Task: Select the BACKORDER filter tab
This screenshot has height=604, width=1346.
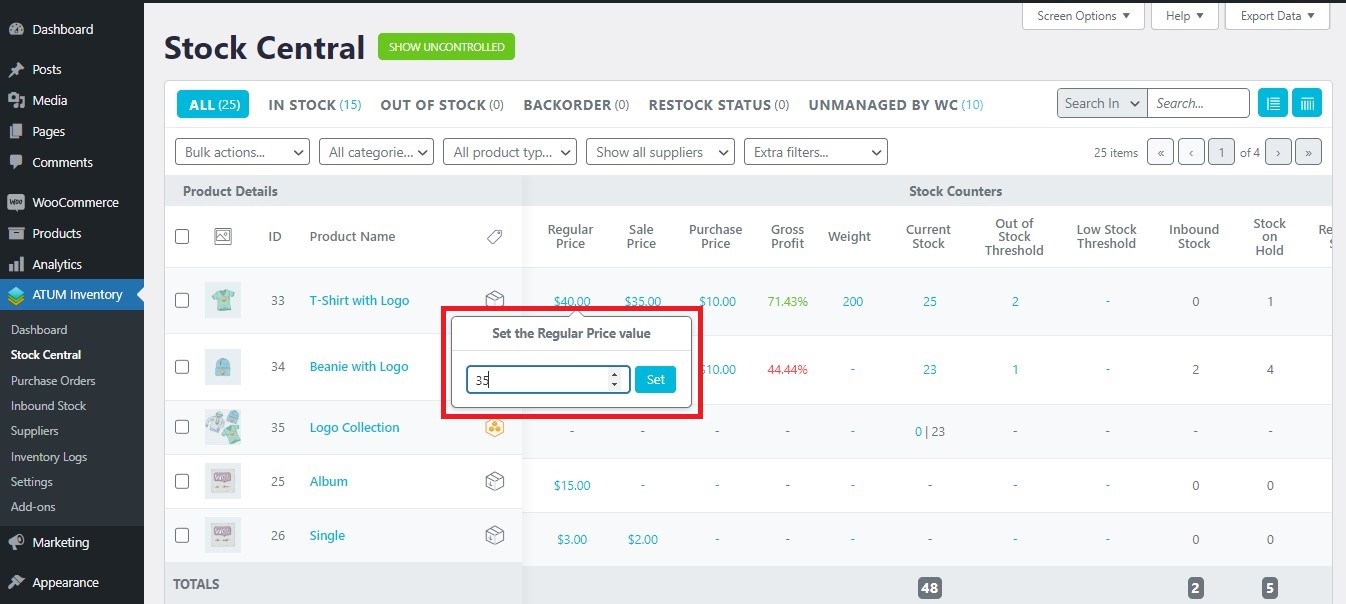Action: (x=576, y=104)
